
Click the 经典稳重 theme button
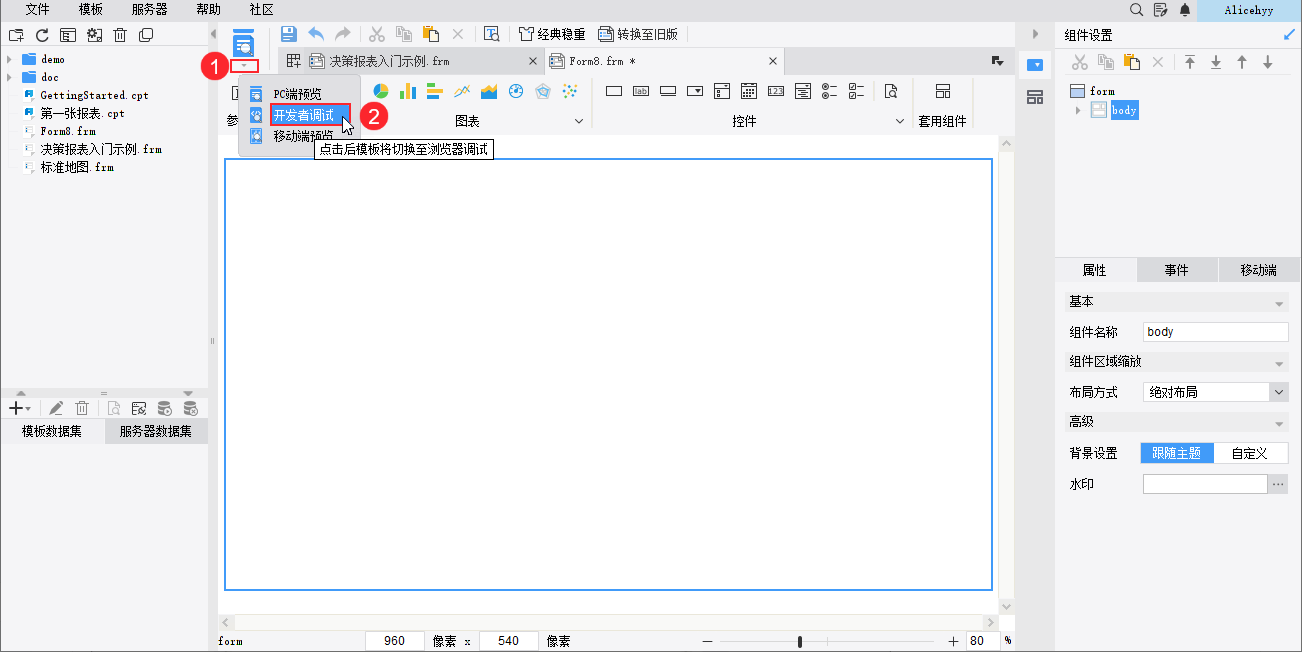551,34
